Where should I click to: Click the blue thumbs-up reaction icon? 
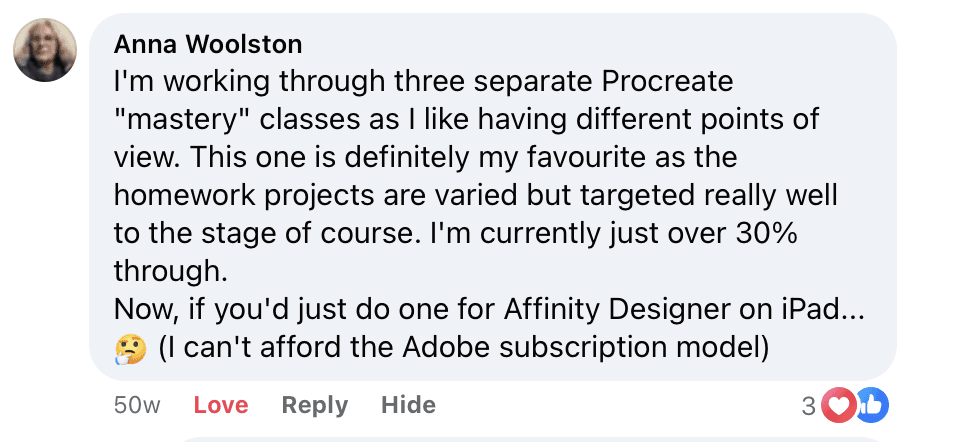[870, 405]
